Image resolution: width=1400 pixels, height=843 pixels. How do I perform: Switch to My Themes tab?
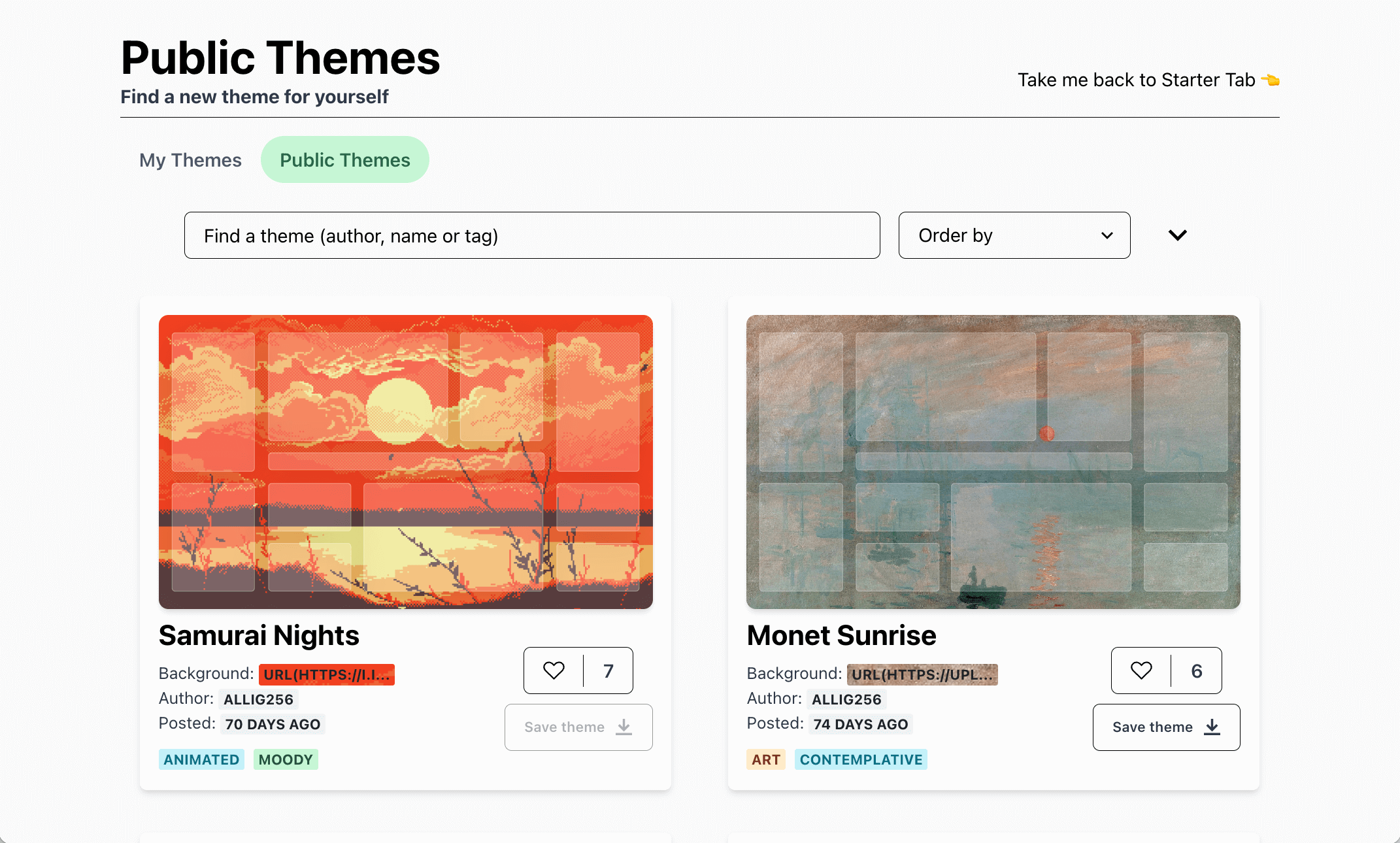pyautogui.click(x=190, y=160)
